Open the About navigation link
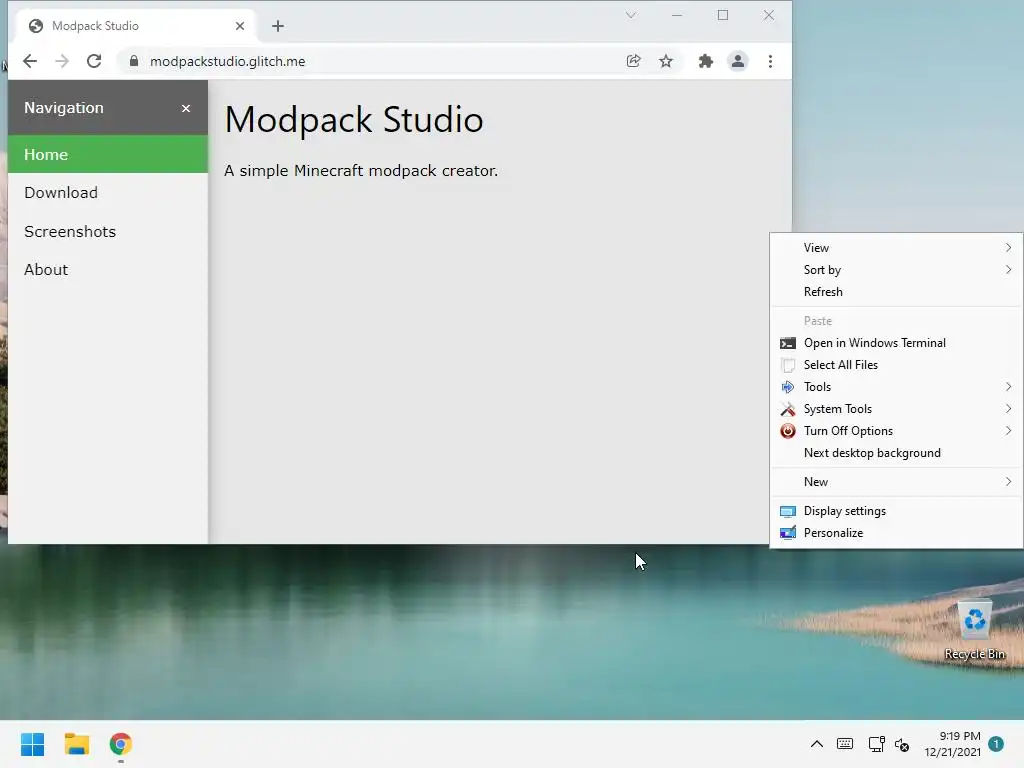This screenshot has height=768, width=1024. pyautogui.click(x=108, y=270)
